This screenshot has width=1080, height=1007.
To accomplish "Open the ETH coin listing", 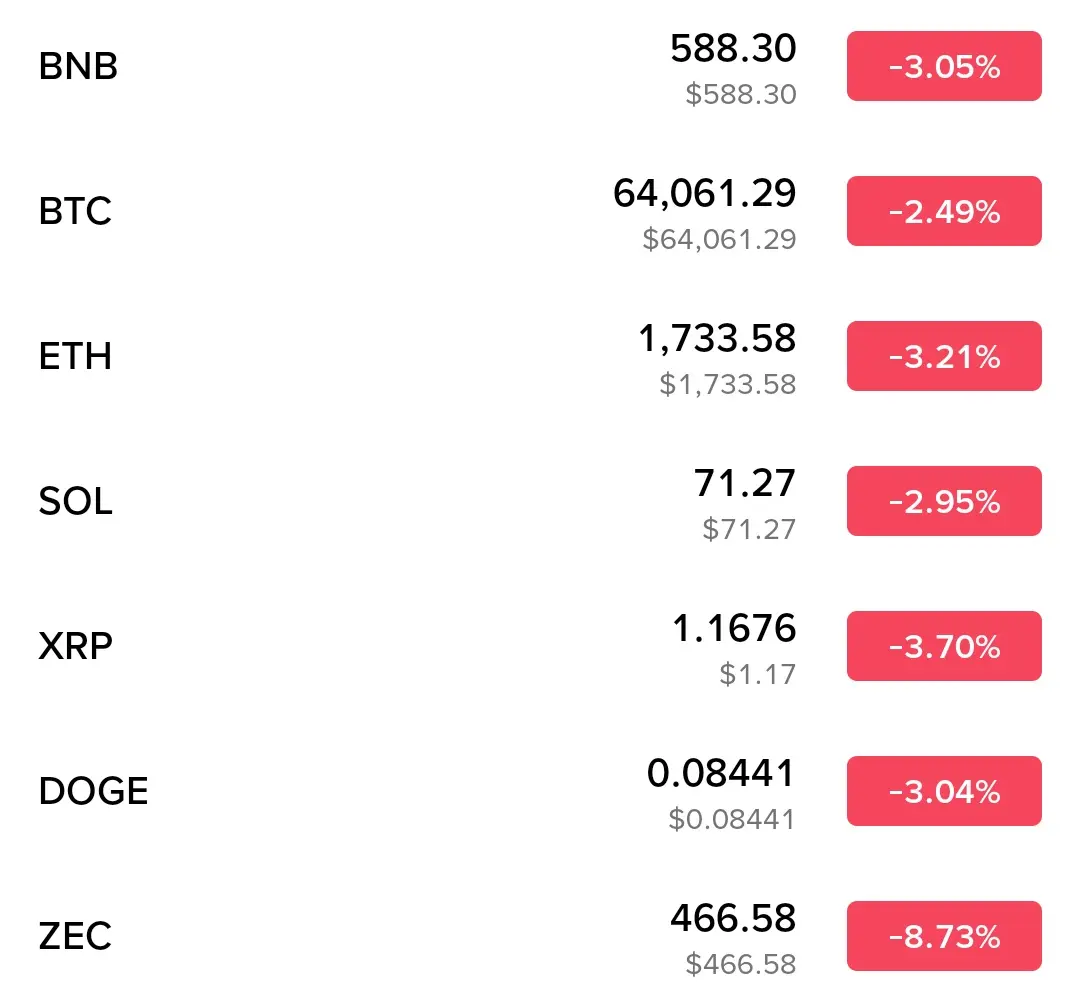I will [540, 356].
